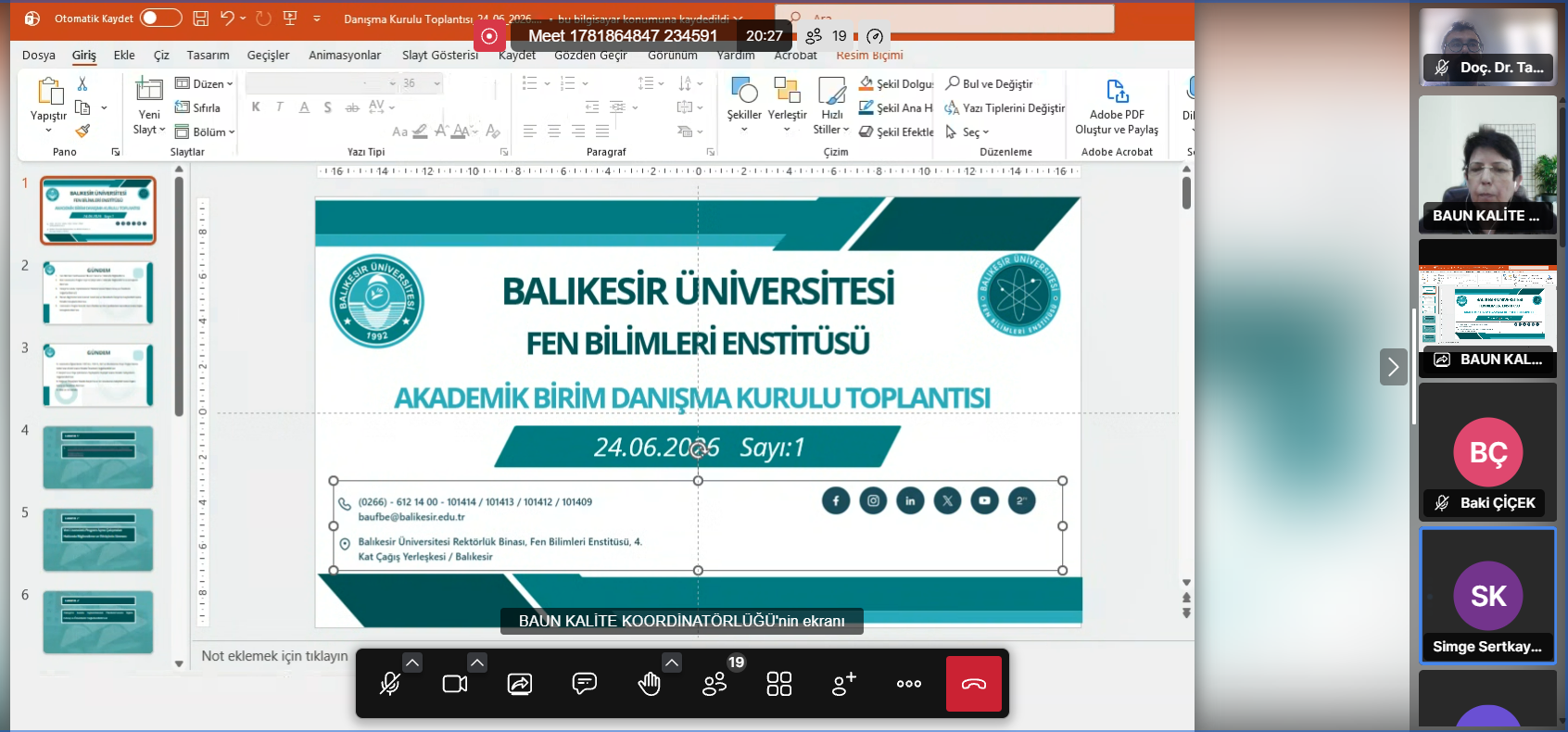Open the chat icon in meeting toolbar

pyautogui.click(x=585, y=684)
